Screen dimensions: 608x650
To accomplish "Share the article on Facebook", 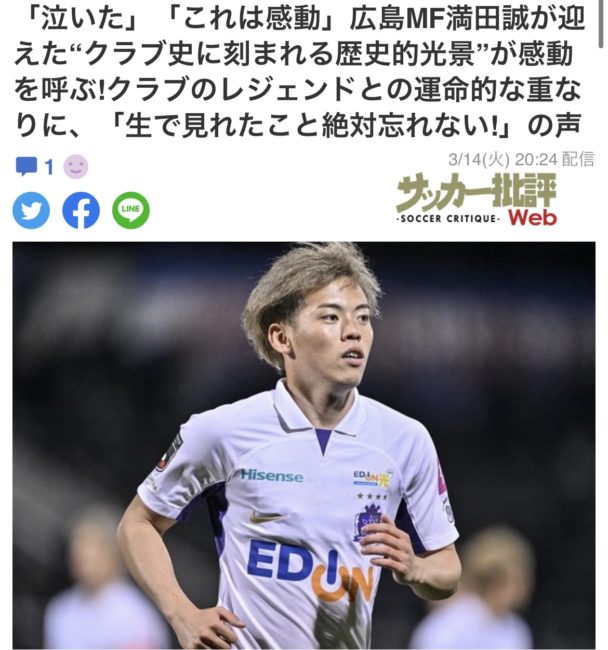I will point(81,210).
